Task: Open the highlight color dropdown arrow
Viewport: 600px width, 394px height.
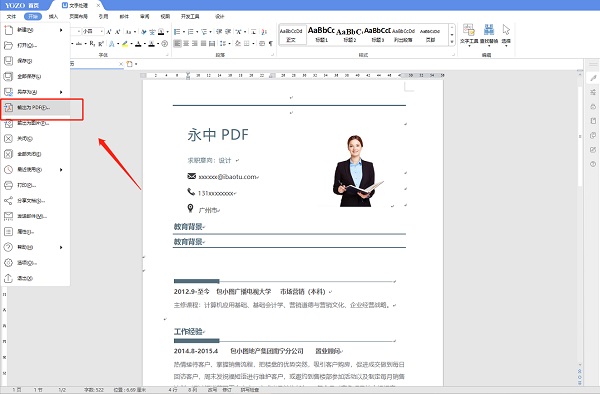Action: 131,44
